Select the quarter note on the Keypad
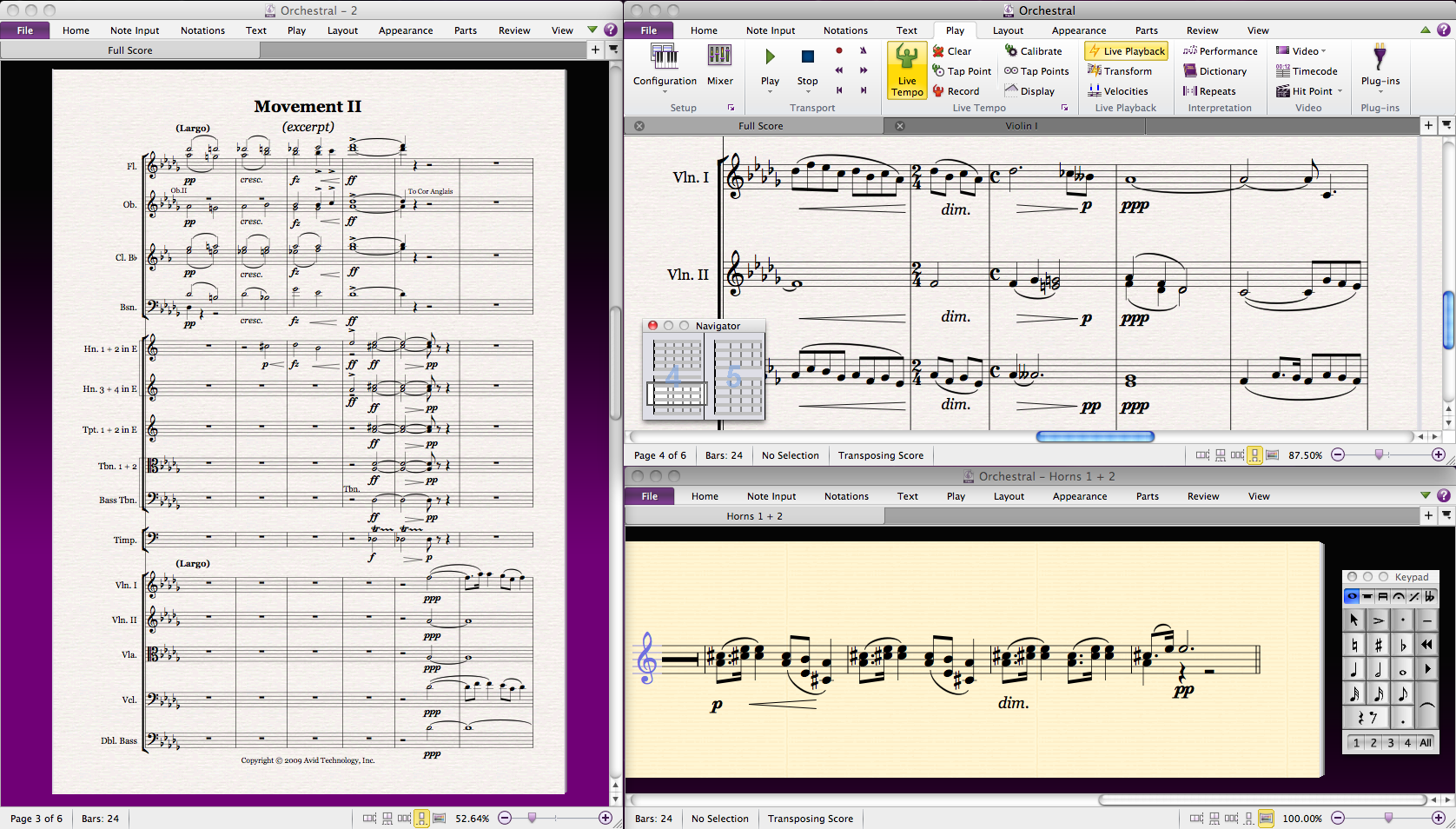The height and width of the screenshot is (829, 1456). point(1354,669)
